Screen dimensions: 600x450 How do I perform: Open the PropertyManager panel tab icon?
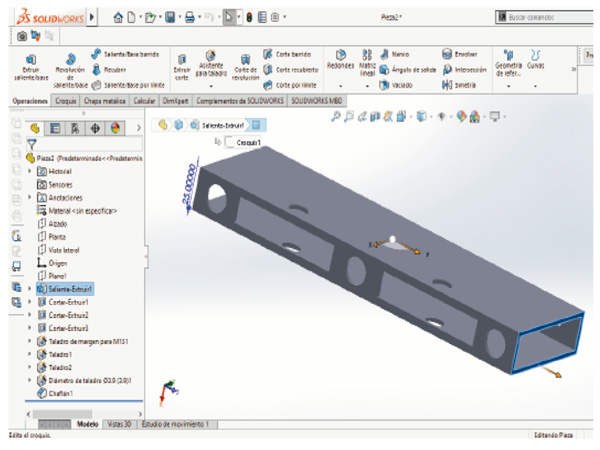[55, 128]
